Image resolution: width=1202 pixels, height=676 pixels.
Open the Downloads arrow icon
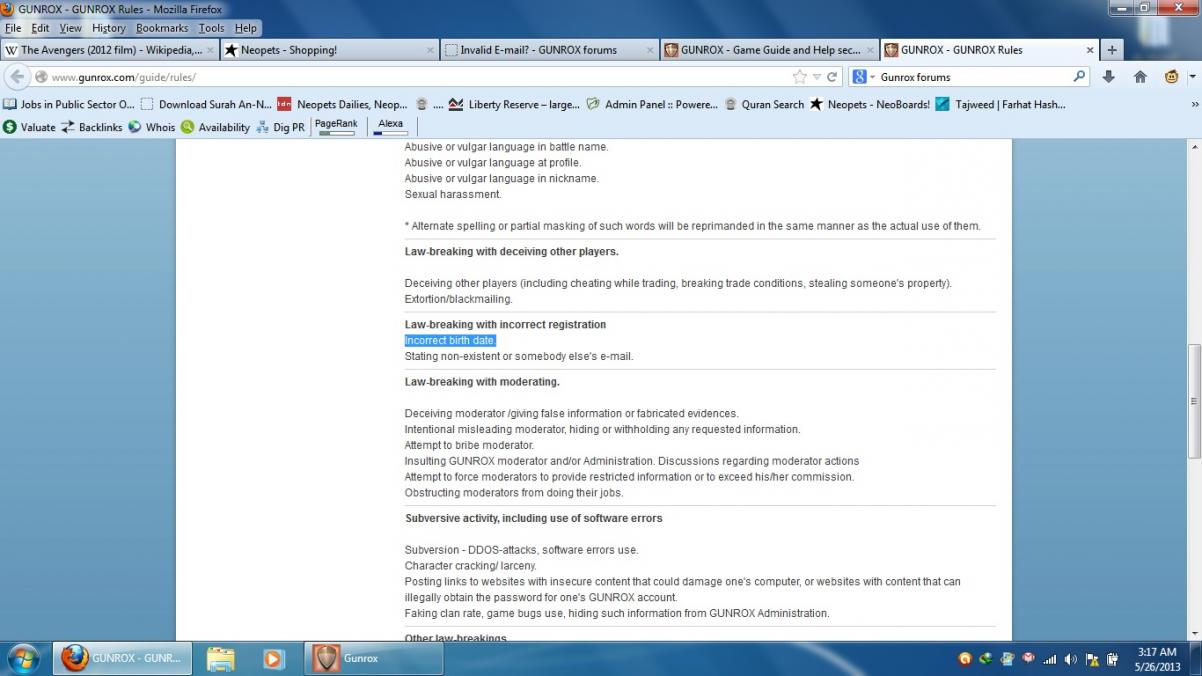click(x=1109, y=77)
